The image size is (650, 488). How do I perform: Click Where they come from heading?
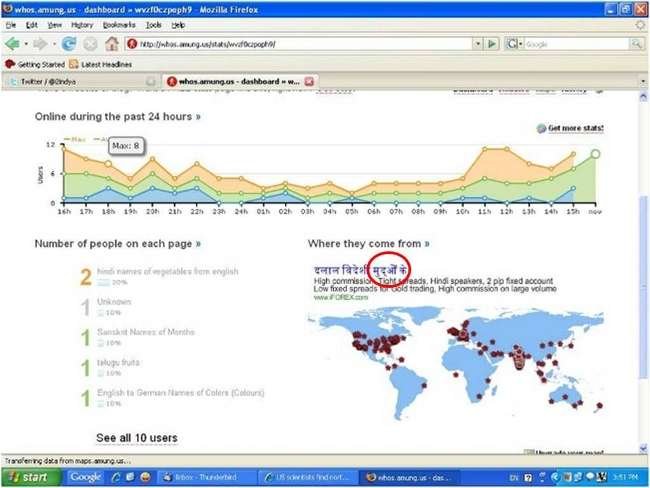(369, 243)
